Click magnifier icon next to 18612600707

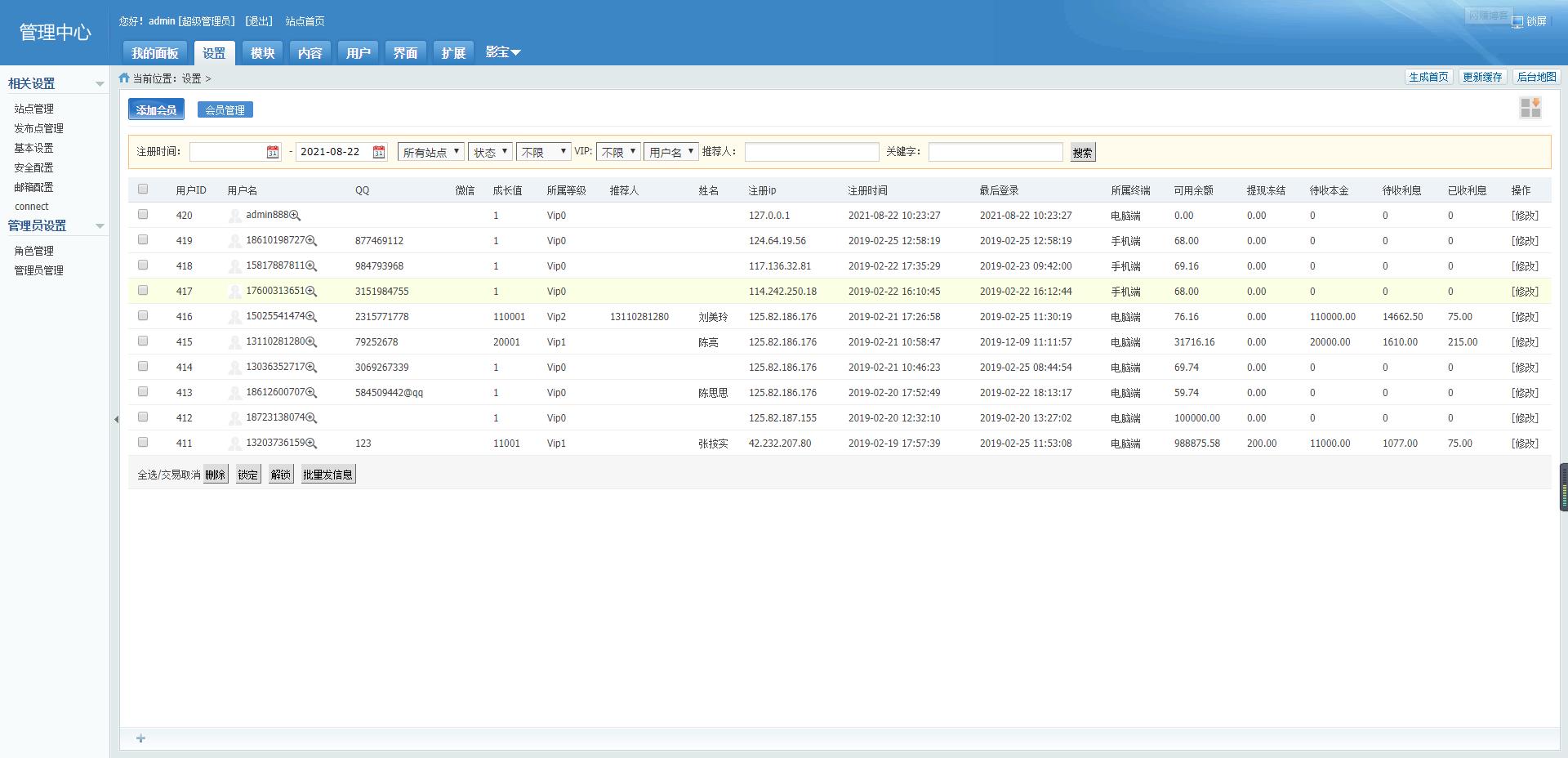pyautogui.click(x=312, y=393)
